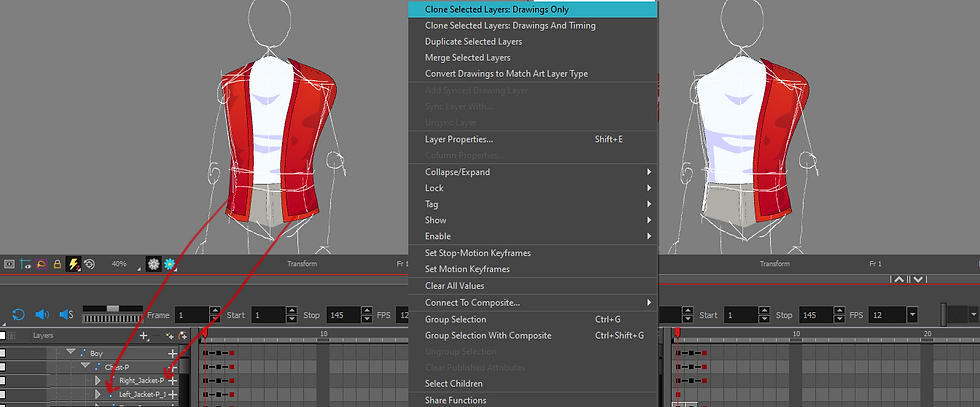
Task: Click the Frame number input field
Action: click(x=191, y=315)
